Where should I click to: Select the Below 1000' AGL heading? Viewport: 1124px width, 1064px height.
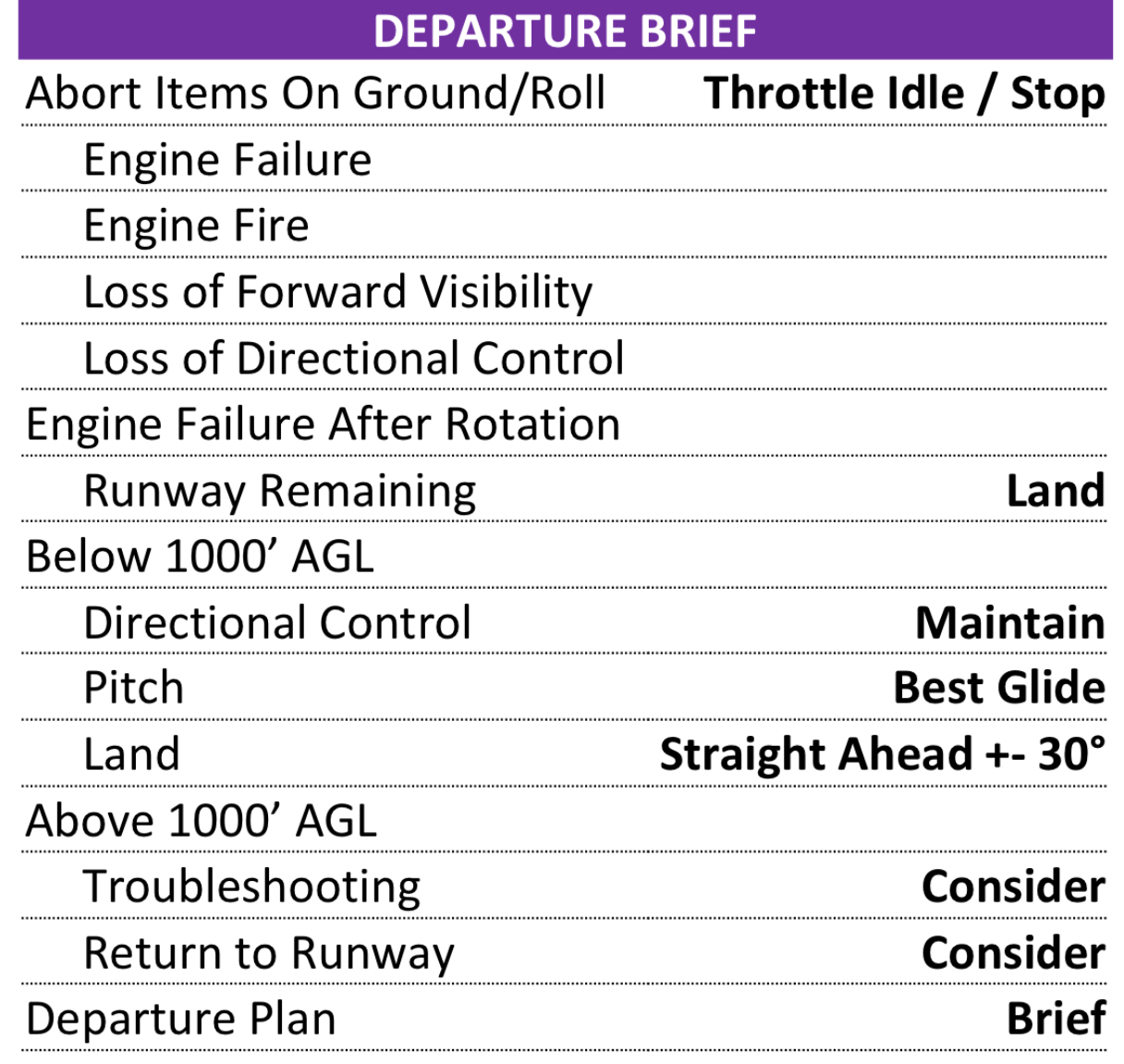click(x=200, y=557)
